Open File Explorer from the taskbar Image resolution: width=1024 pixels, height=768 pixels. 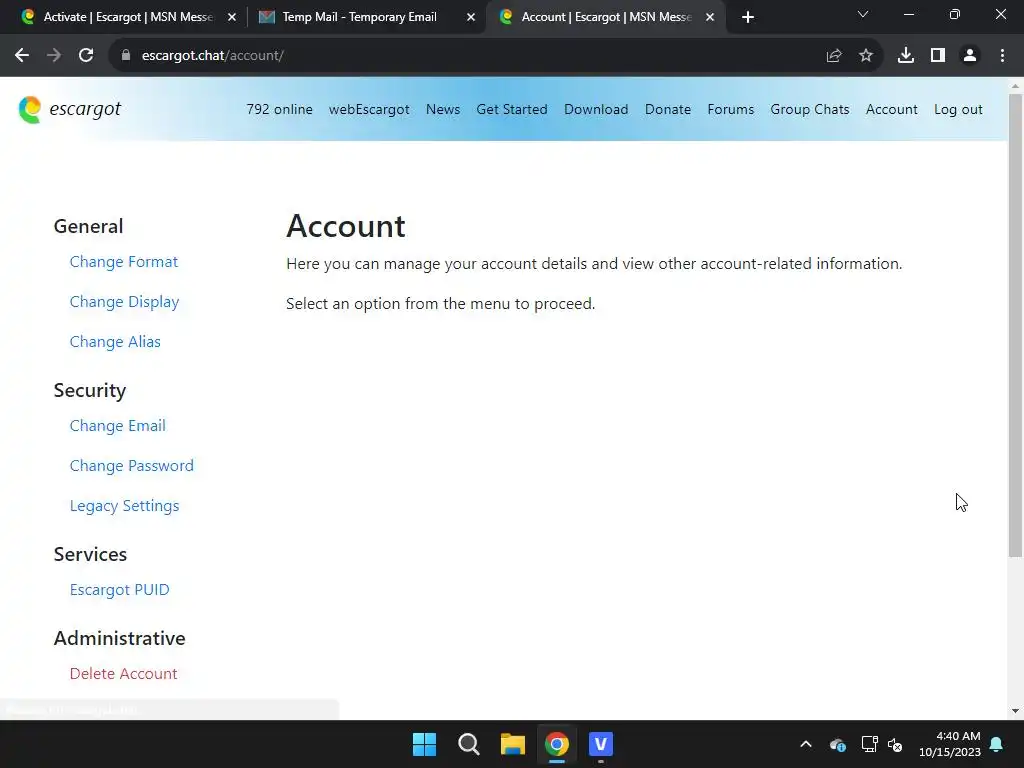[513, 744]
